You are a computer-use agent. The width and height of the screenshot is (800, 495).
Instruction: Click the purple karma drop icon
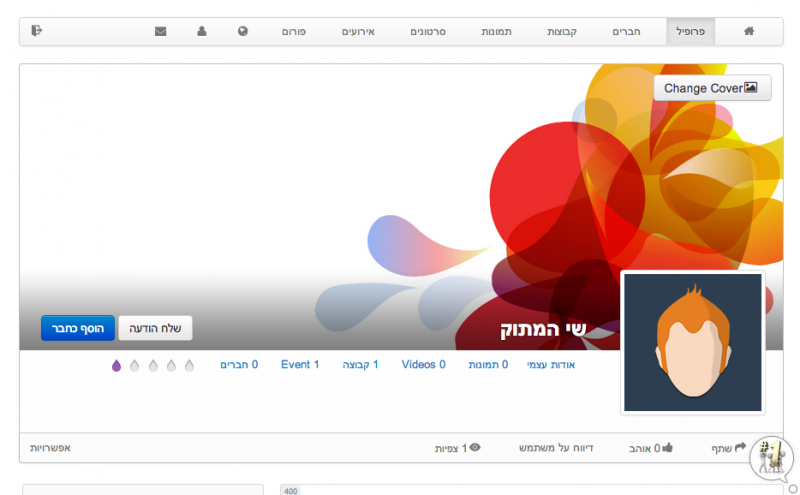click(116, 365)
